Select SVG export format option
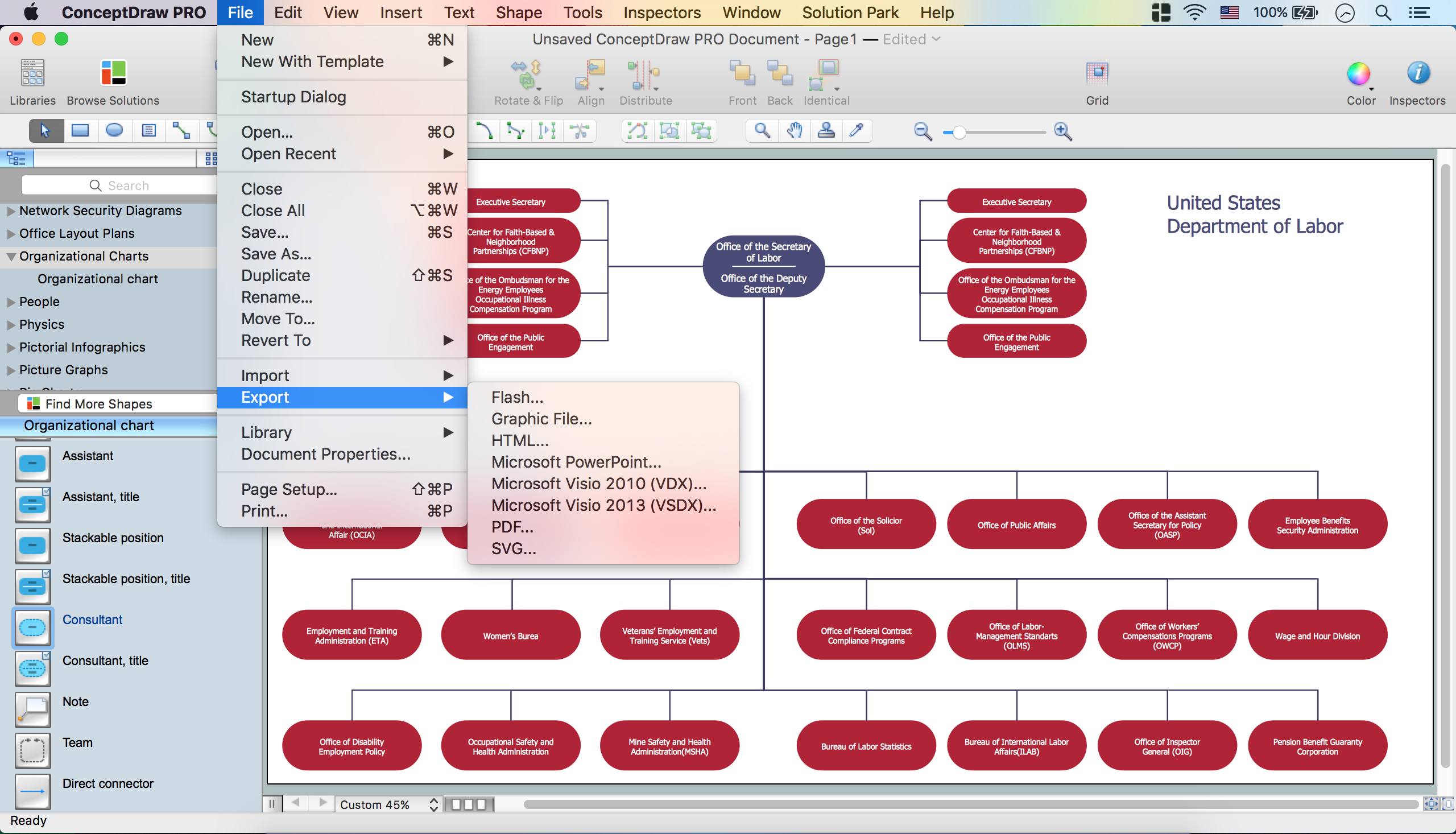The height and width of the screenshot is (834, 1456). [513, 548]
